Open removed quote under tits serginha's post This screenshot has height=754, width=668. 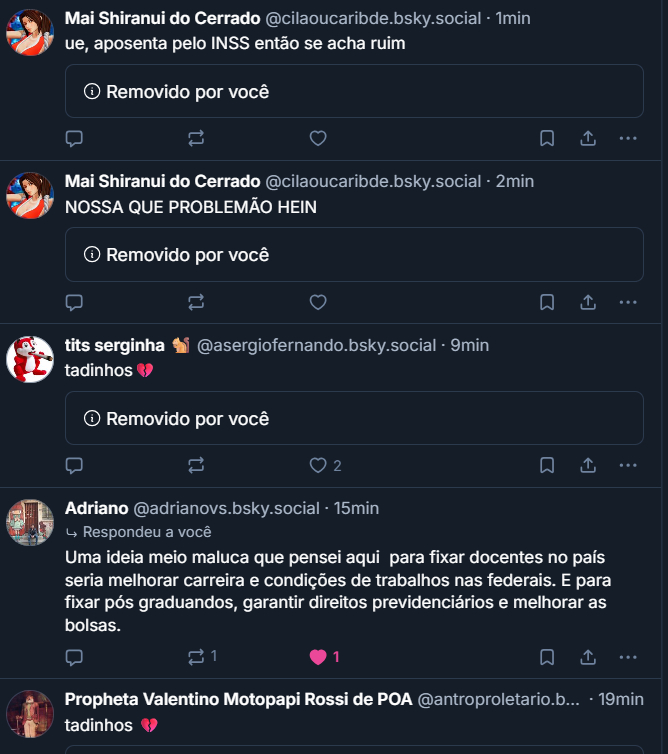[354, 418]
